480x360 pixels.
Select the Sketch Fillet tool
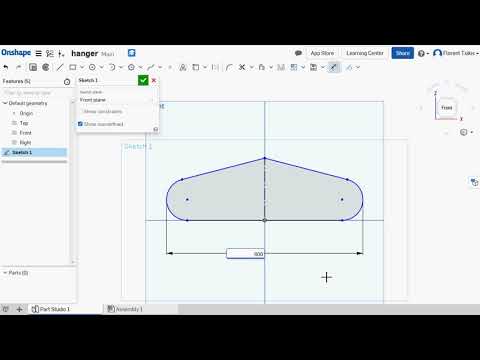pos(229,67)
